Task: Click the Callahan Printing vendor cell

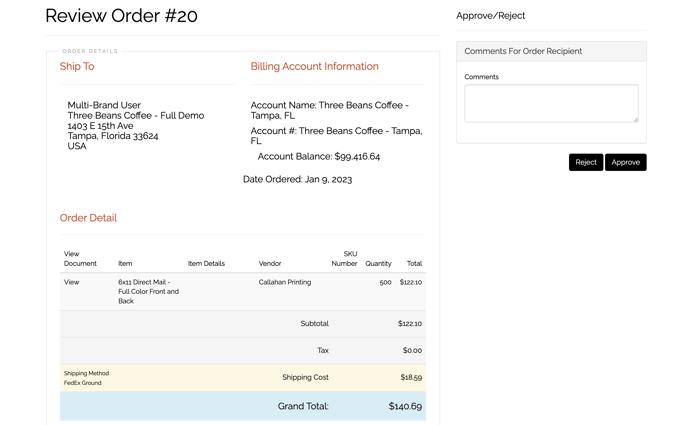Action: pyautogui.click(x=285, y=282)
